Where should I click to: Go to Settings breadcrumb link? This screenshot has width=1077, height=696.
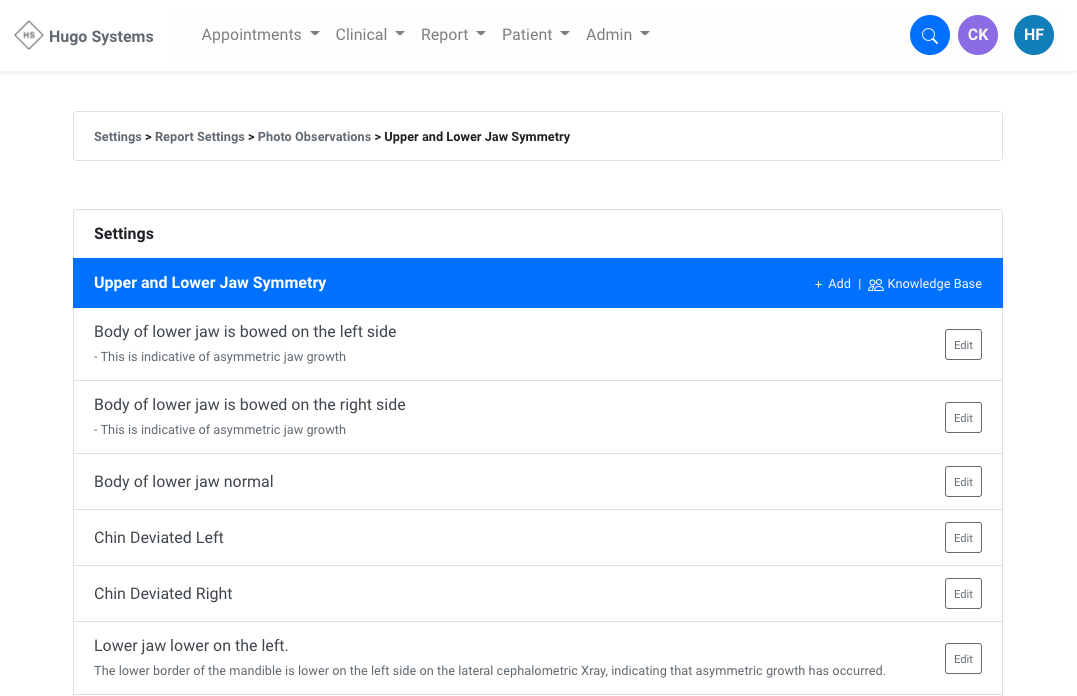click(118, 137)
